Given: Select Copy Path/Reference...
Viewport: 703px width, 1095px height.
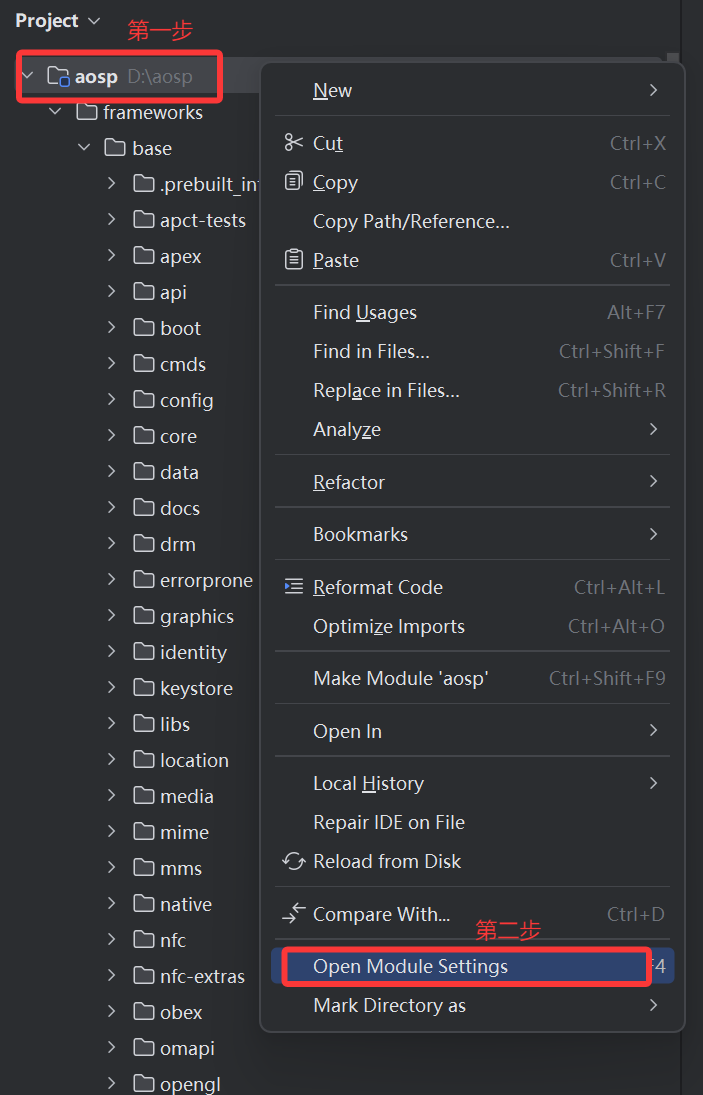Looking at the screenshot, I should 473,221.
